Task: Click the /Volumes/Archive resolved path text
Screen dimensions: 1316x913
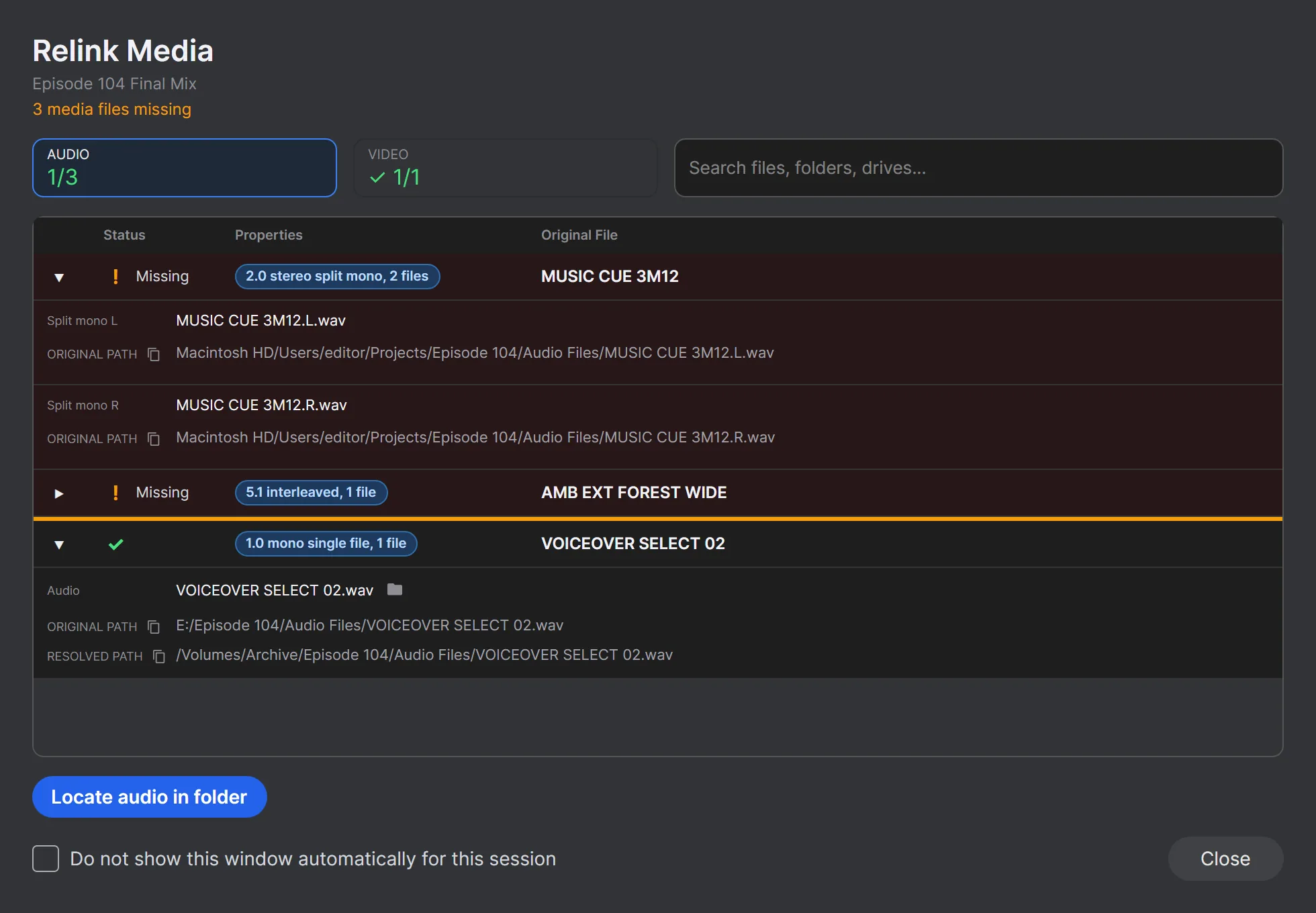Action: point(424,655)
